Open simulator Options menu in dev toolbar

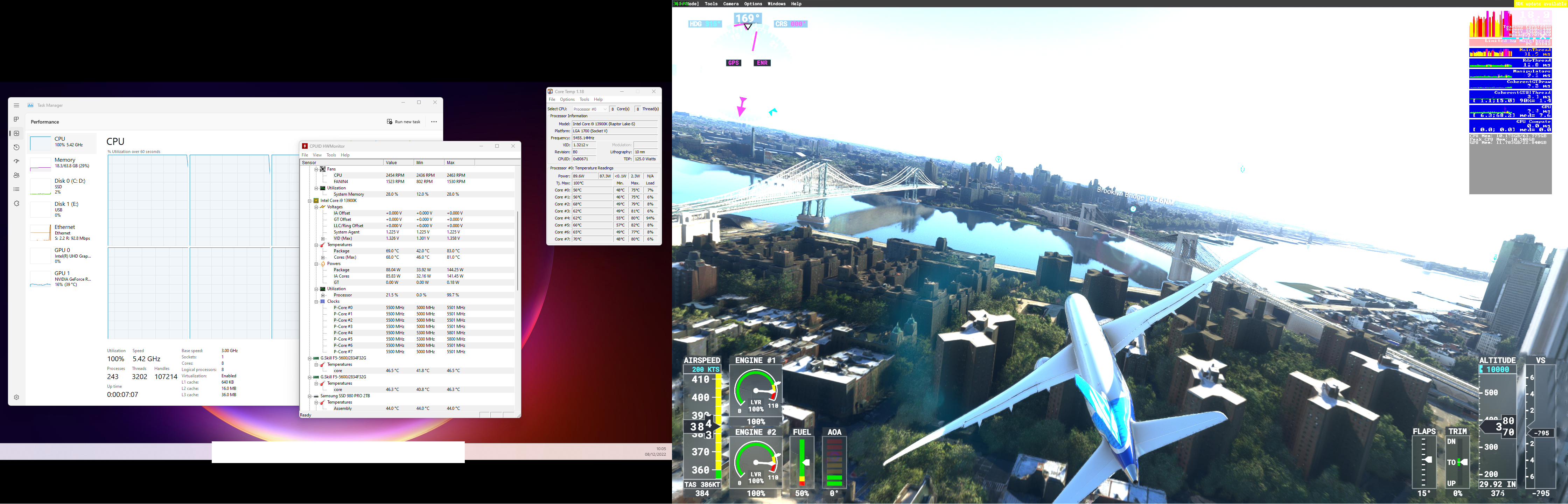tap(753, 3)
